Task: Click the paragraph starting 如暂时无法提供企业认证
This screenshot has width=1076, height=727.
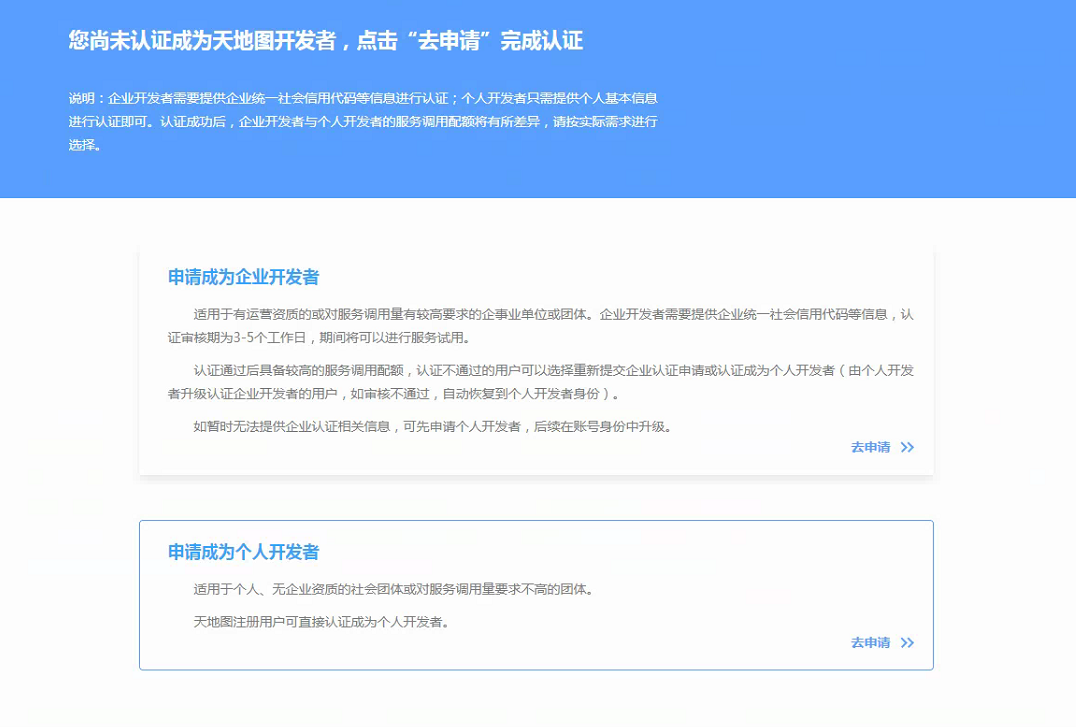Action: (432, 427)
